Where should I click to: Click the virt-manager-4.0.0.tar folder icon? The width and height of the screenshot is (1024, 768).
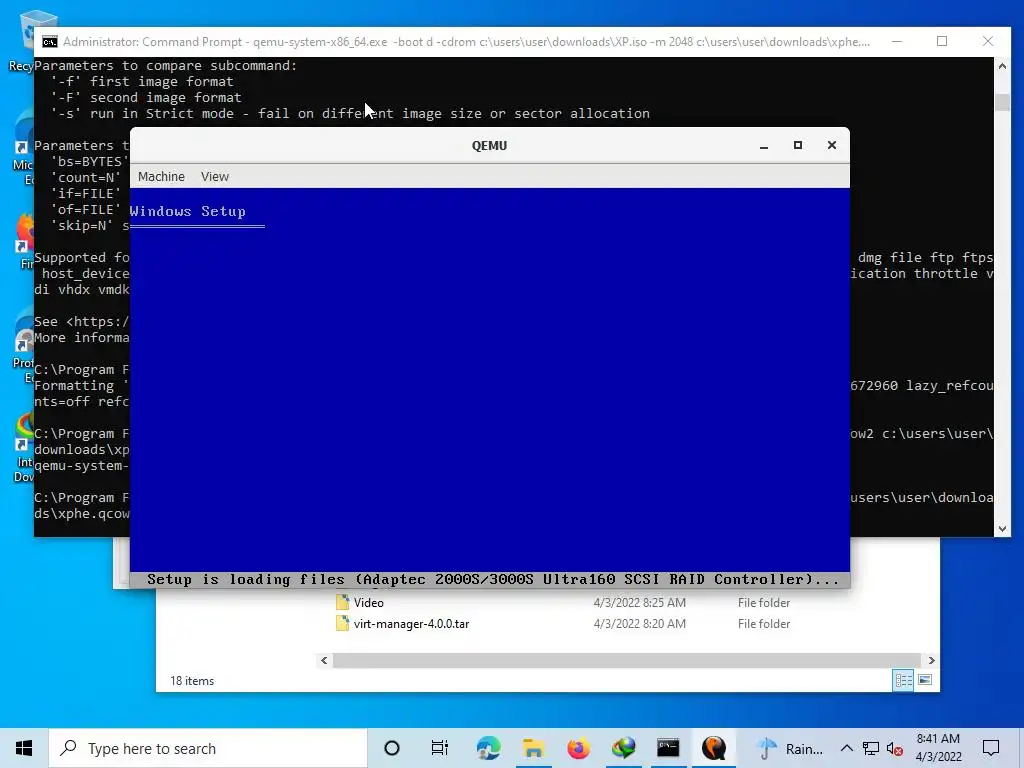click(x=342, y=623)
